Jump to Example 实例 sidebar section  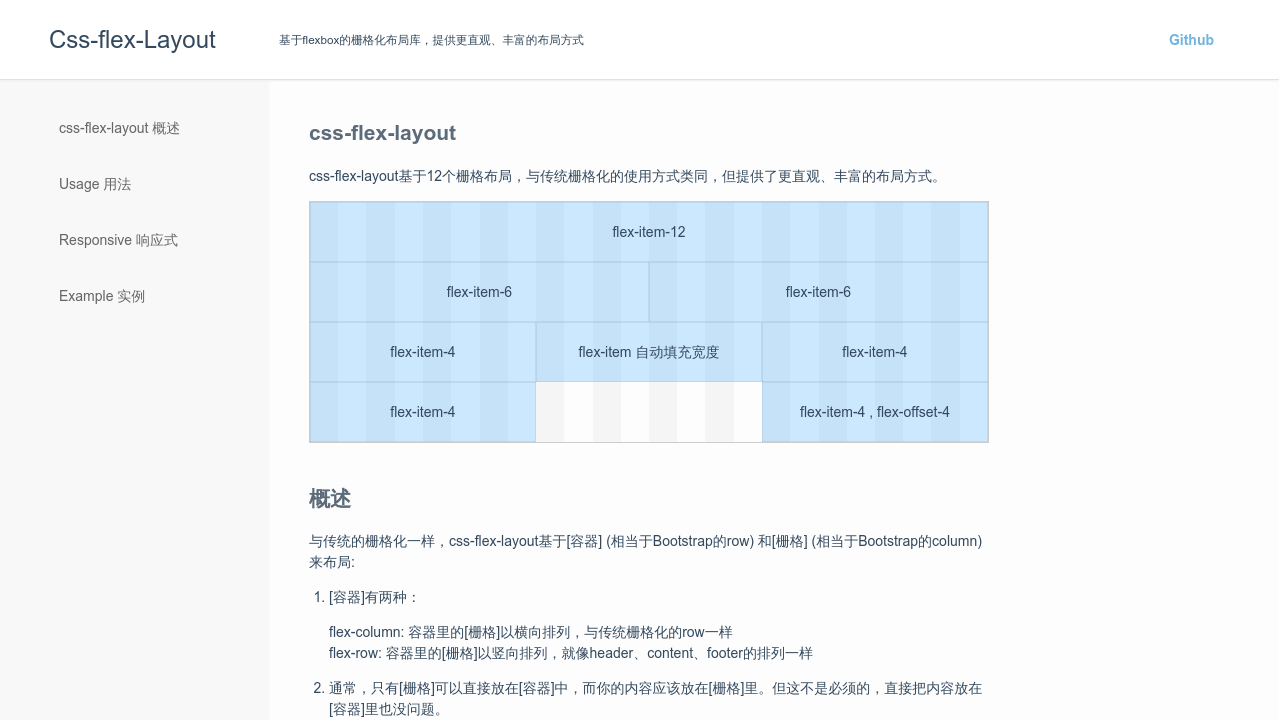coord(102,296)
